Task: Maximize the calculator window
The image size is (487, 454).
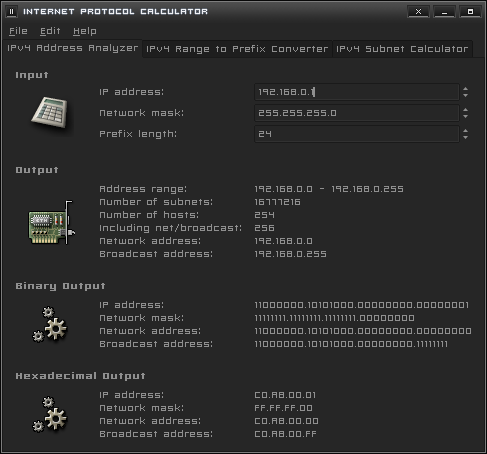Action: click(x=470, y=12)
